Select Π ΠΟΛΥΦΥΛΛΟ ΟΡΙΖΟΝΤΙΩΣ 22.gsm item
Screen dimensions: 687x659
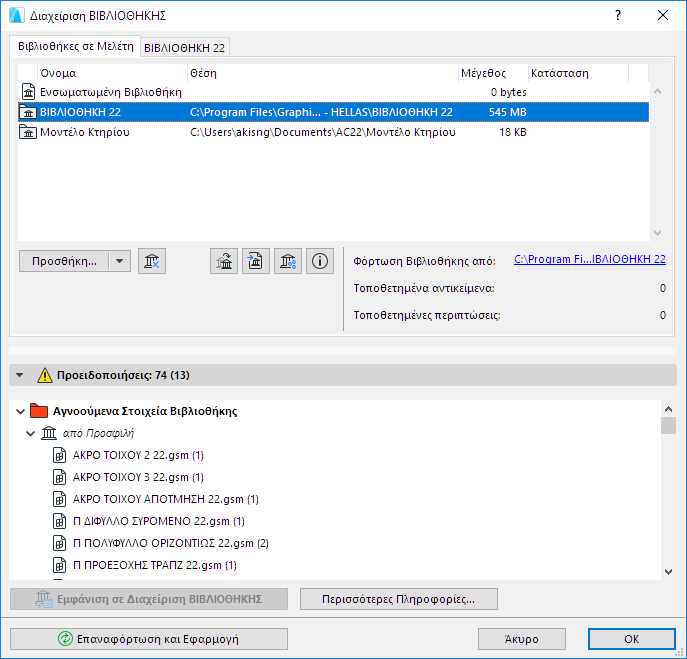click(170, 543)
